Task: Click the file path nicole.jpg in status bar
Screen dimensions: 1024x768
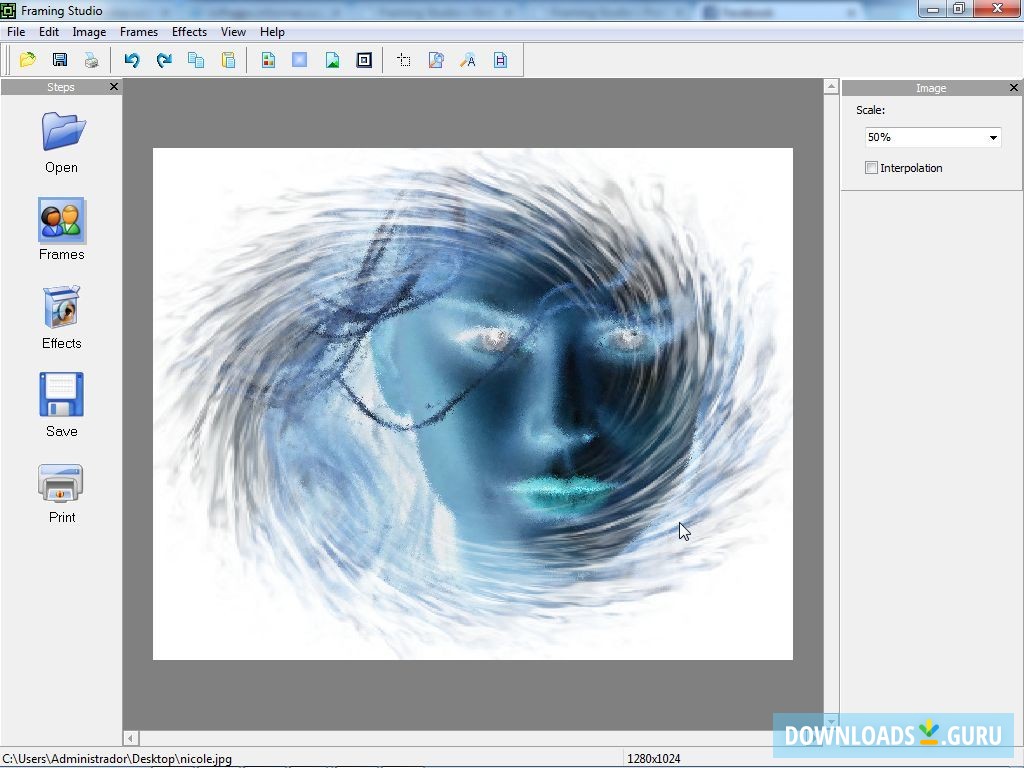Action: (x=117, y=759)
